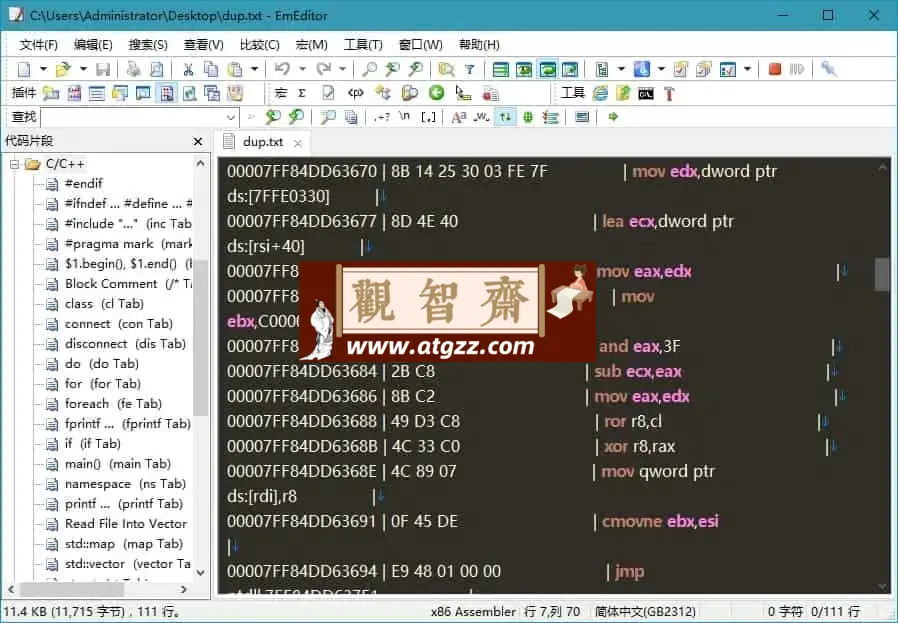Image resolution: width=898 pixels, height=623 pixels.
Task: Click the command prompt tool icon
Action: coord(646,93)
